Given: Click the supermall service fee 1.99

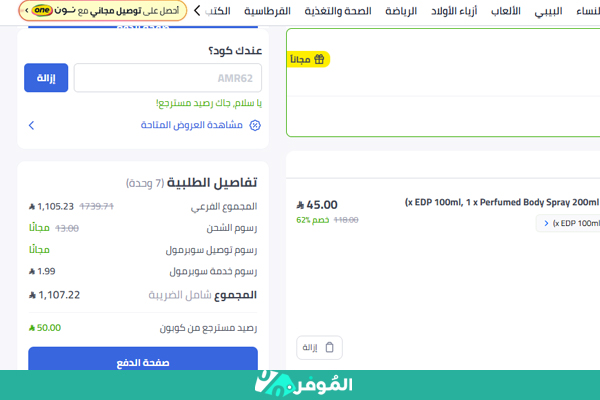Looking at the screenshot, I should click(x=42, y=271).
